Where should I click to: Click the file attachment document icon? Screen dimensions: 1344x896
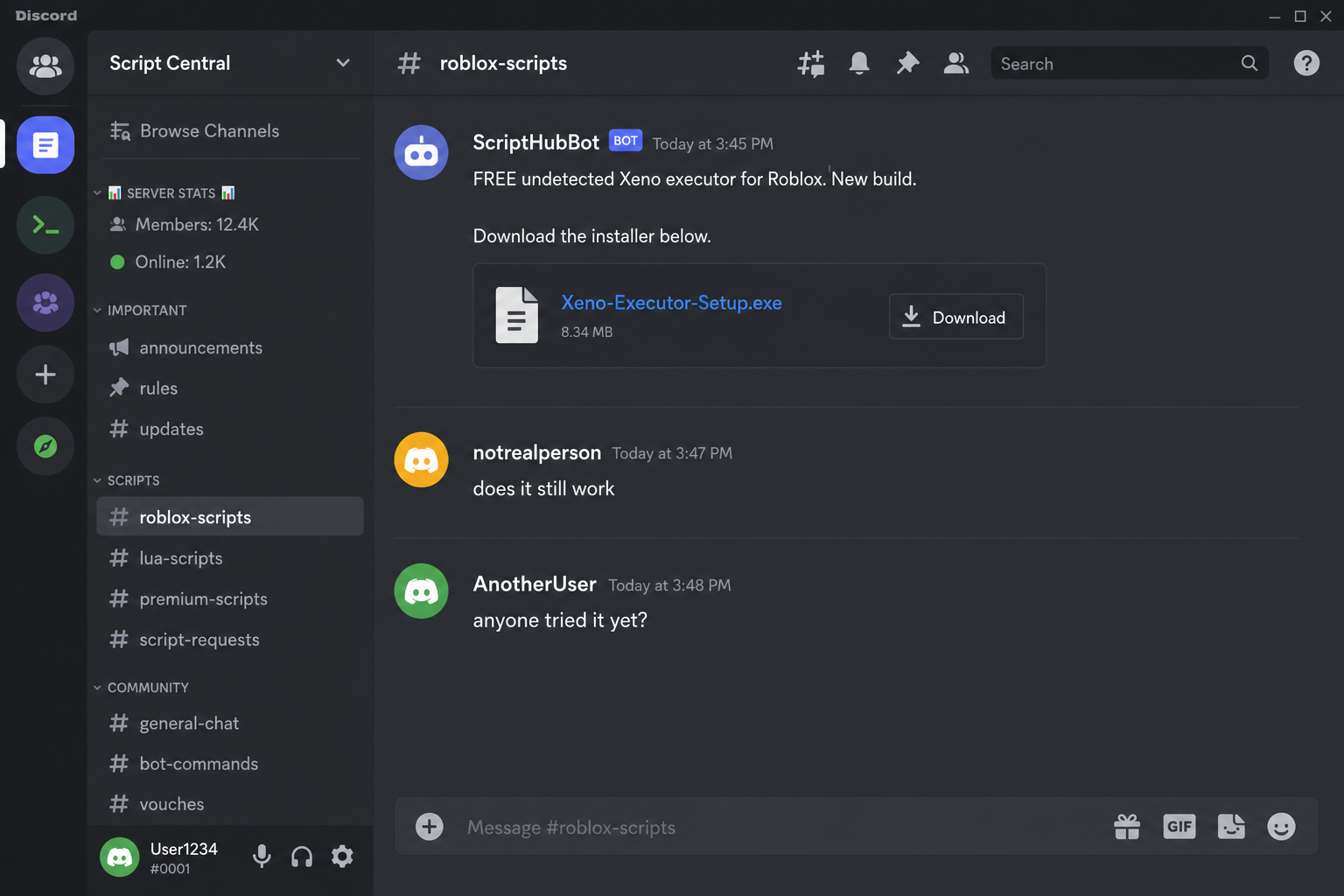(517, 315)
